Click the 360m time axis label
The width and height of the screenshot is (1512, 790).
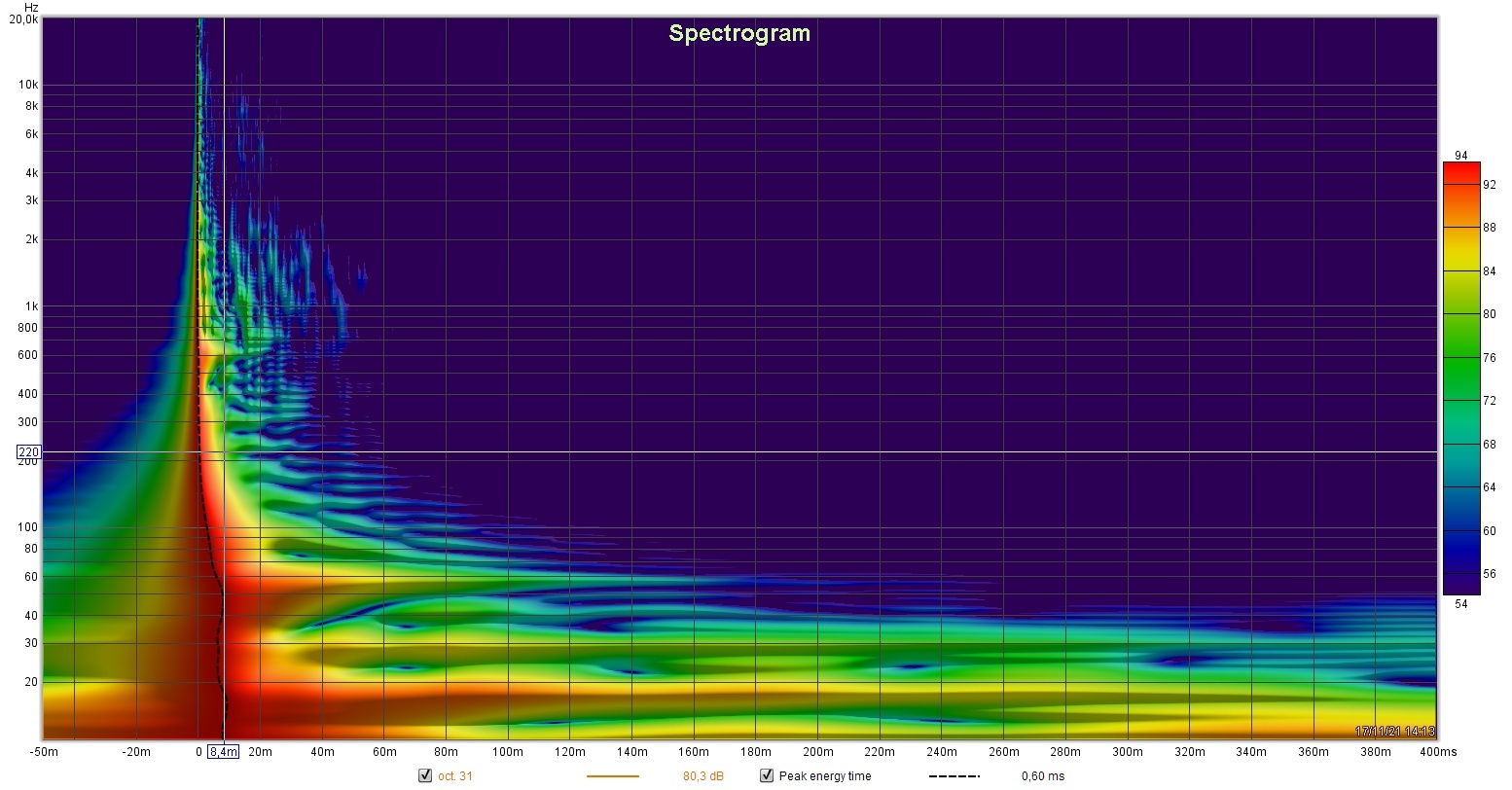[x=1314, y=752]
